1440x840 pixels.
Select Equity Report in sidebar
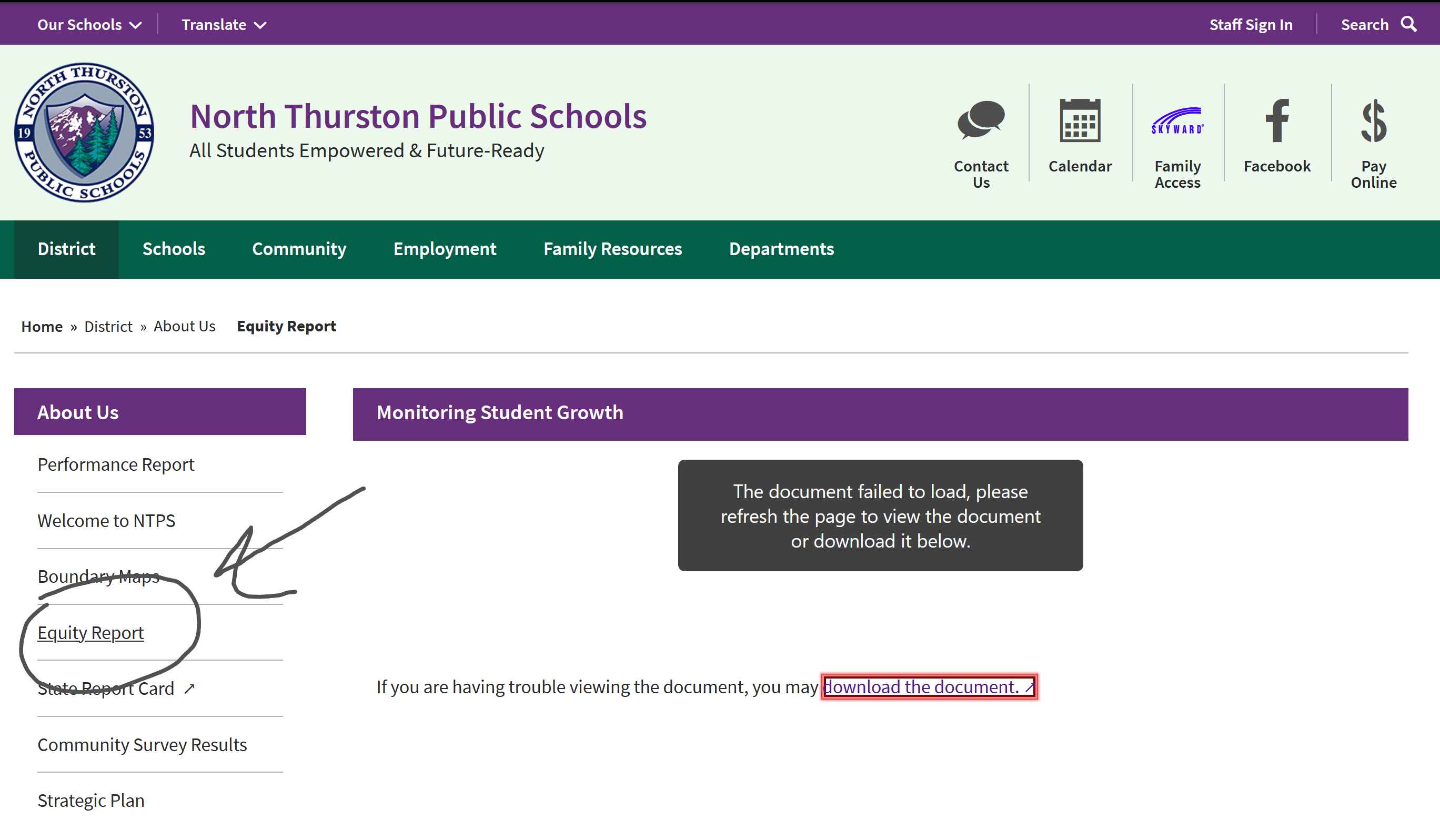click(90, 633)
